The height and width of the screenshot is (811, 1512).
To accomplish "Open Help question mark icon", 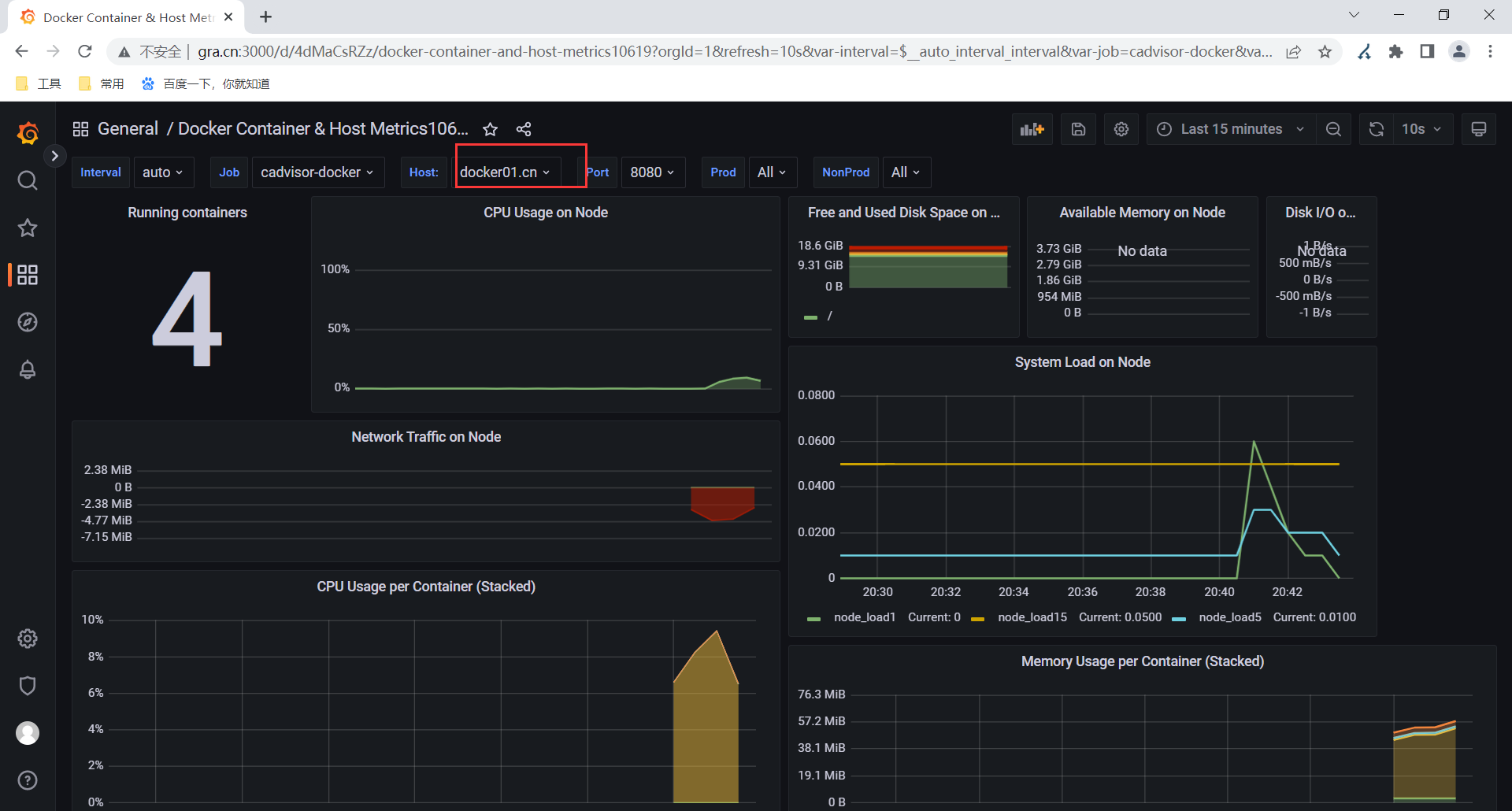I will [28, 780].
